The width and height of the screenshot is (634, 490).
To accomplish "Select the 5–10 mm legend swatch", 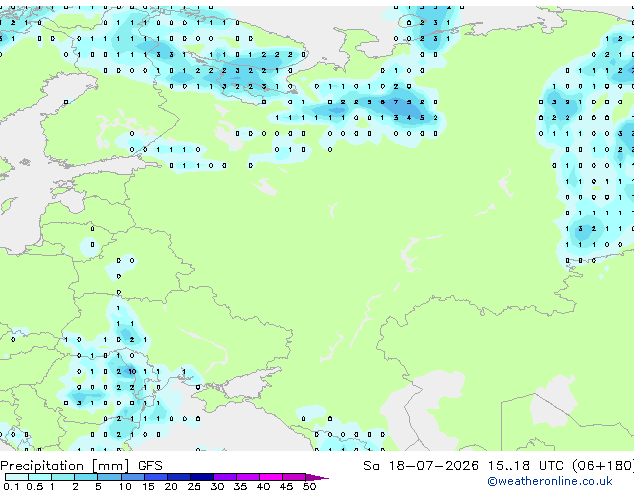I will [109, 477].
